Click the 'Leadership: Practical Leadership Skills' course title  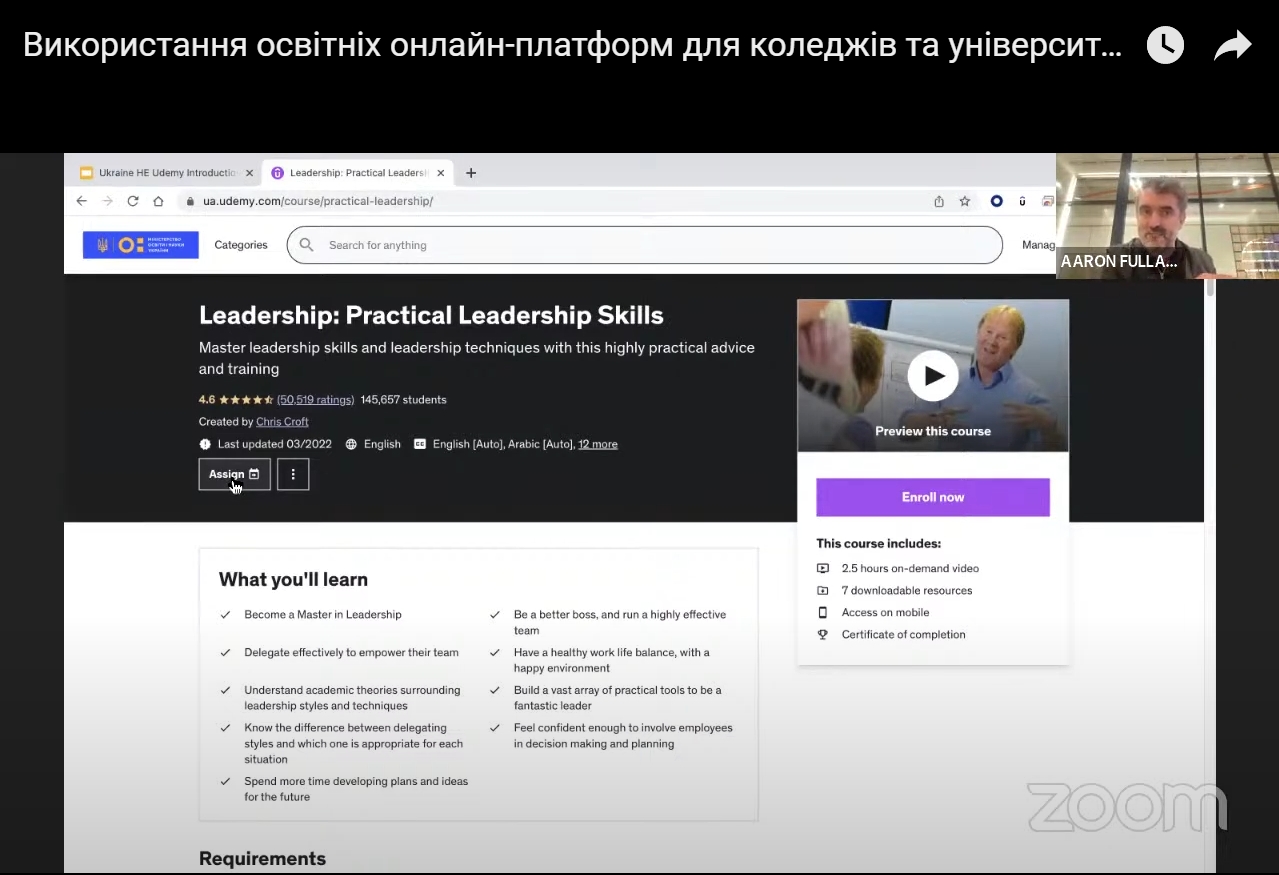[x=431, y=315]
